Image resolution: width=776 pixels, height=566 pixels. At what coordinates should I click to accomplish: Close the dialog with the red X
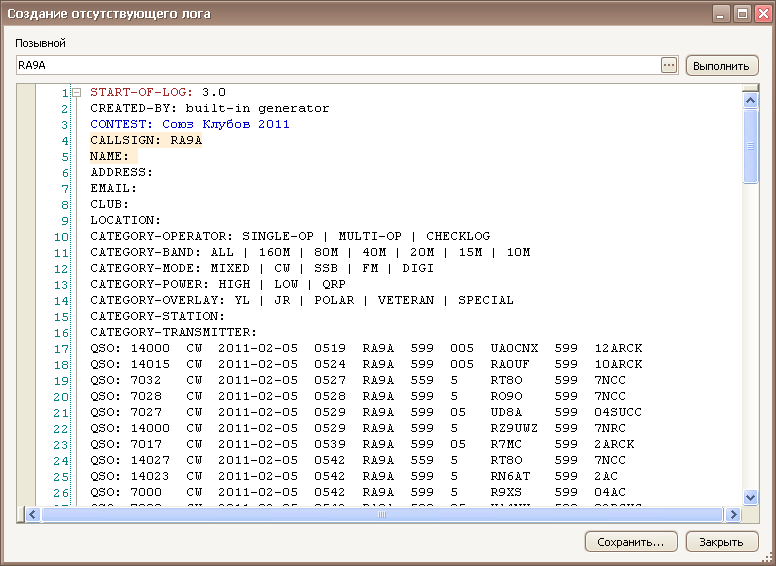click(x=761, y=13)
